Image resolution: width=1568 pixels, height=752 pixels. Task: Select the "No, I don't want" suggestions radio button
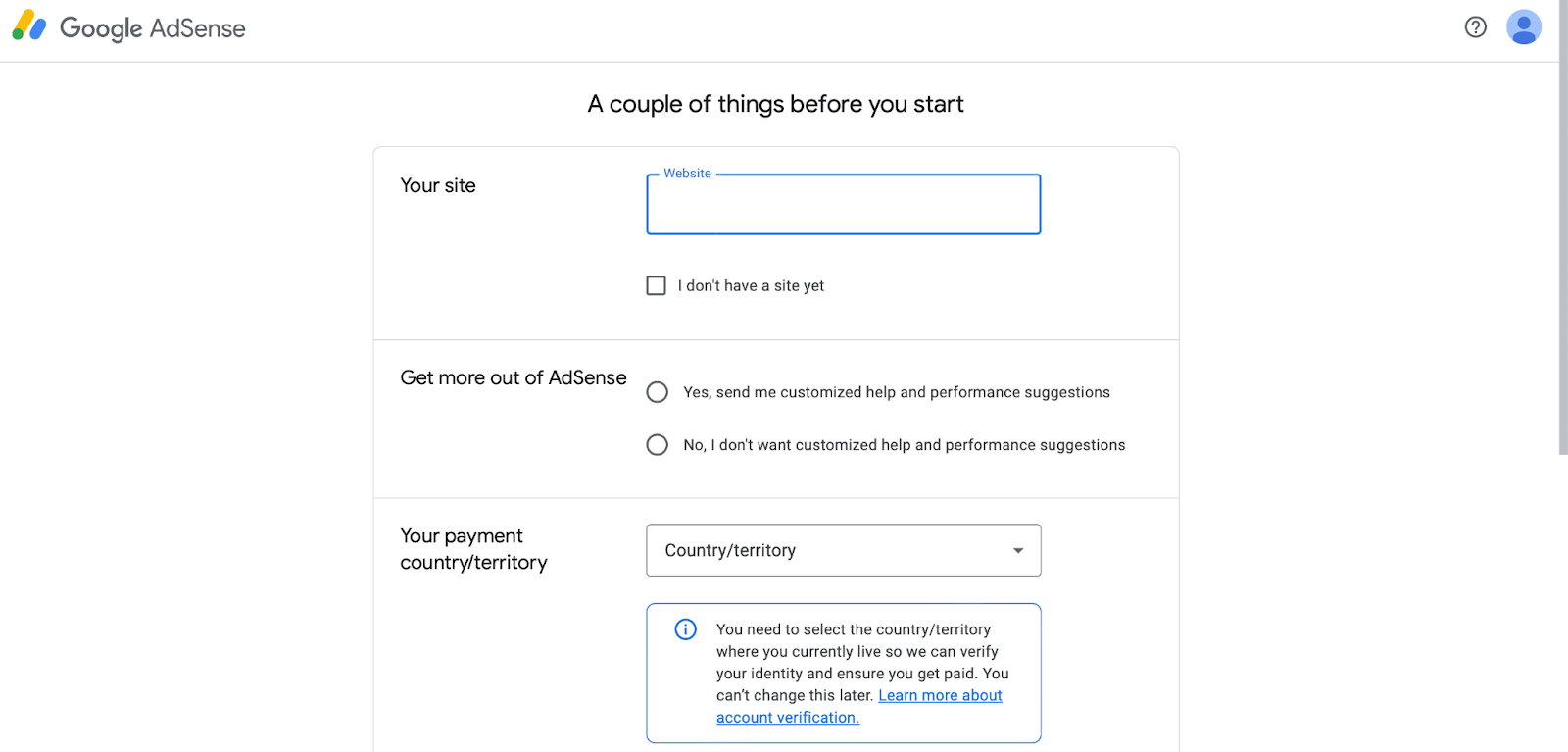coord(658,445)
